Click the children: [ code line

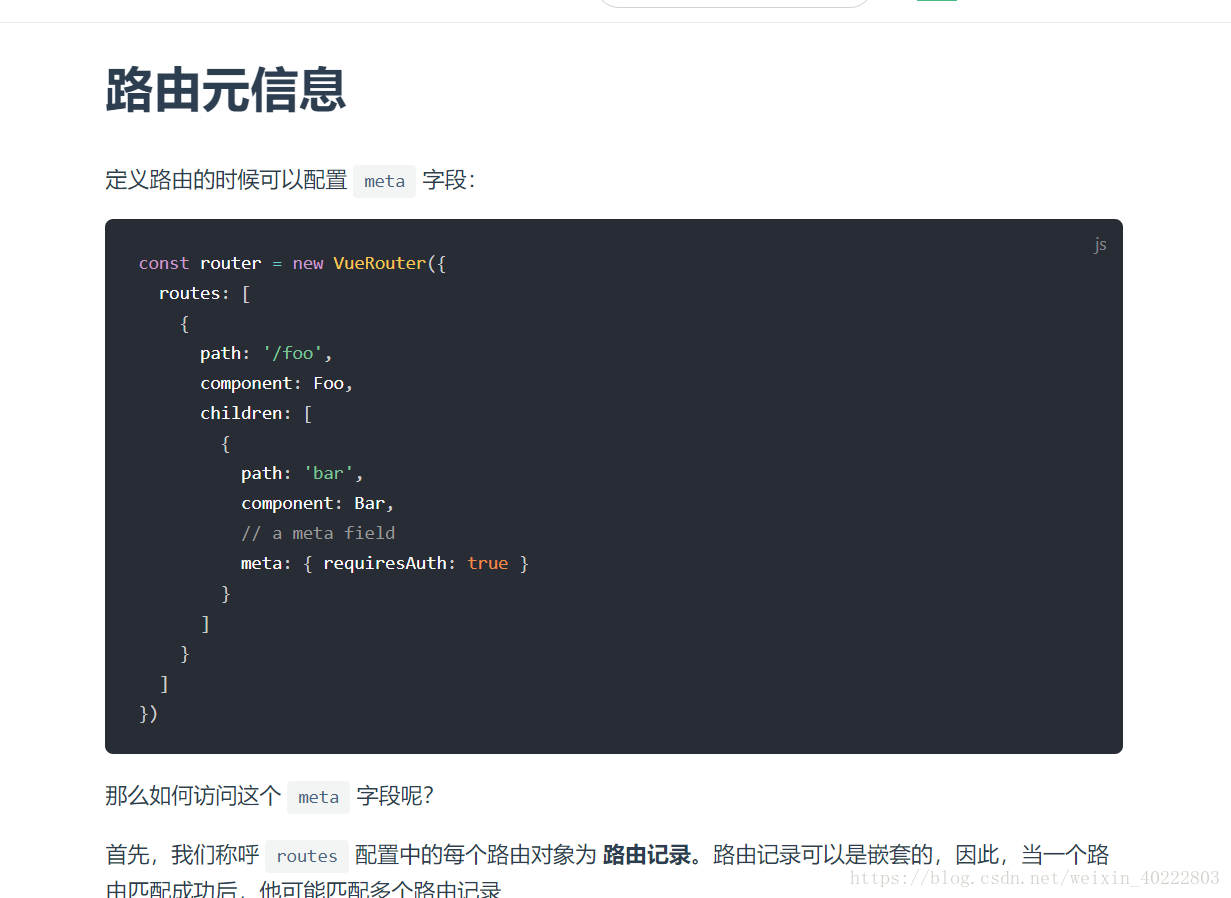click(x=256, y=413)
